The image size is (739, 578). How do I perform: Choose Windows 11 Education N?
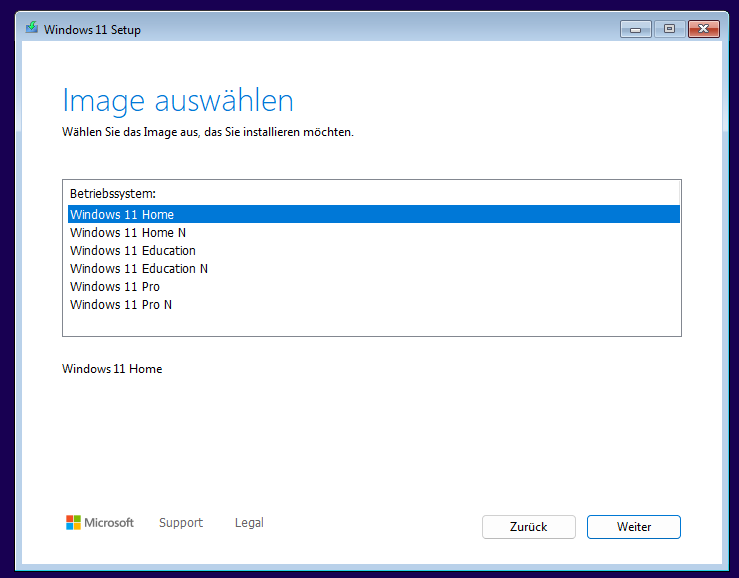374,268
